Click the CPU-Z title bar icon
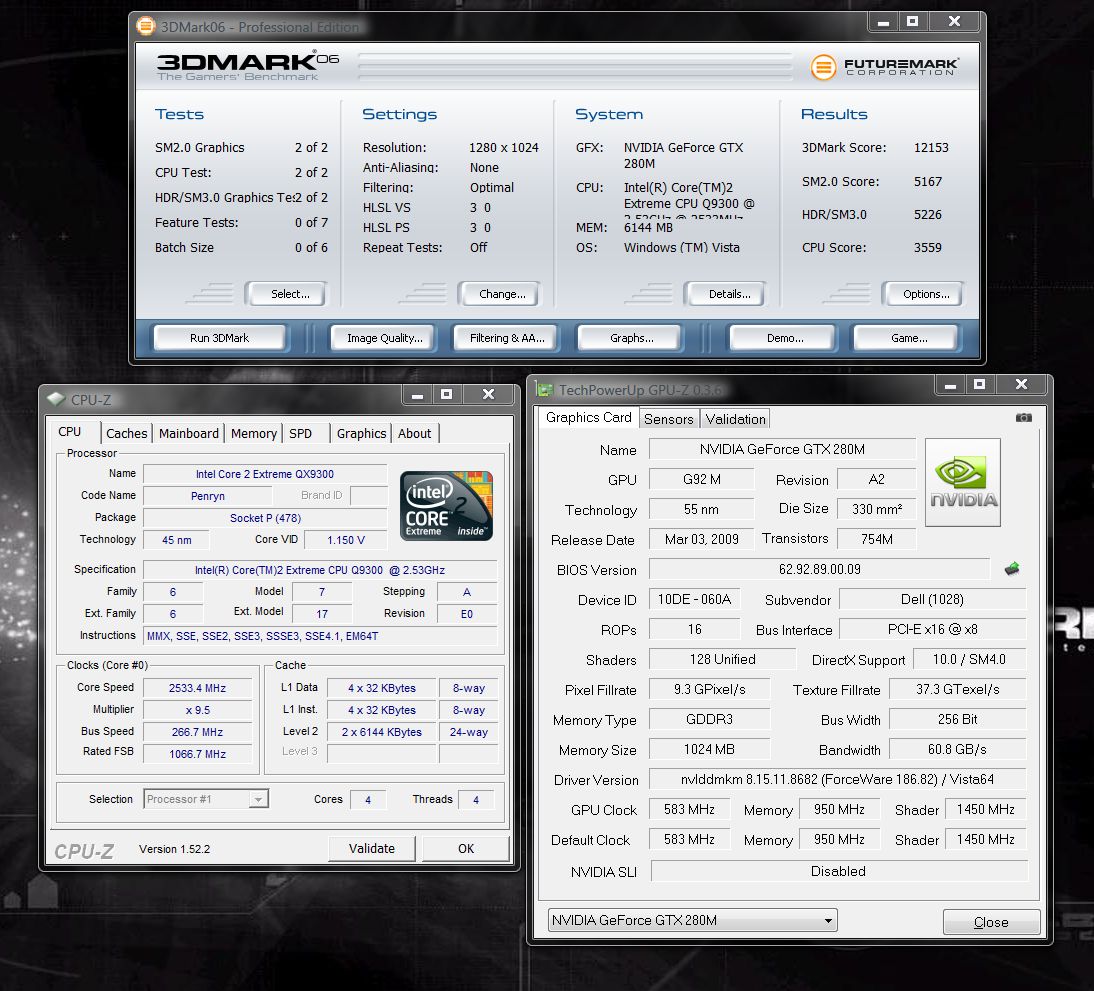1094x991 pixels. tap(56, 399)
